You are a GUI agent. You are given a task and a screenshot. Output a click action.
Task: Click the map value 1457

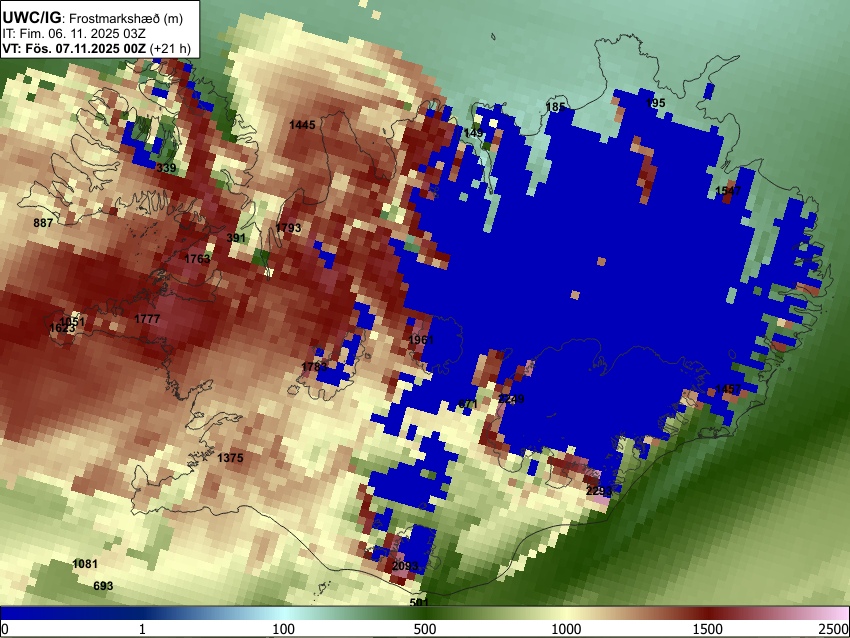tap(728, 389)
